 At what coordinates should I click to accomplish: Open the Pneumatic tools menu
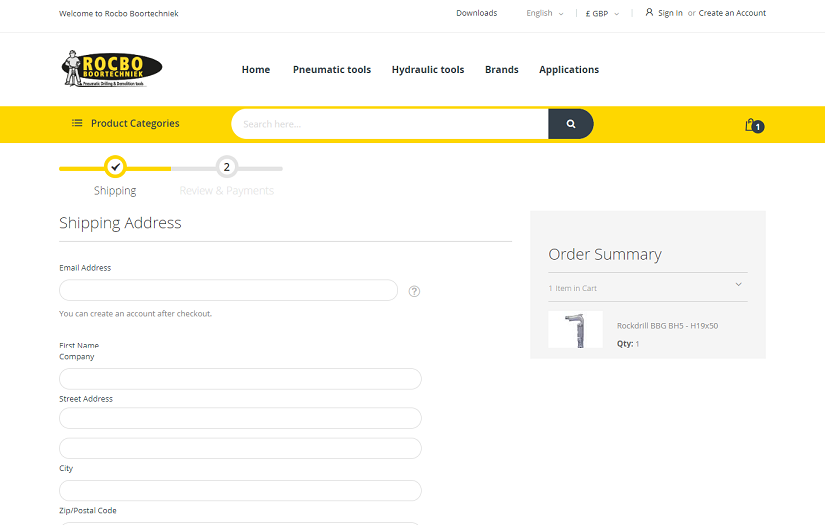point(332,69)
